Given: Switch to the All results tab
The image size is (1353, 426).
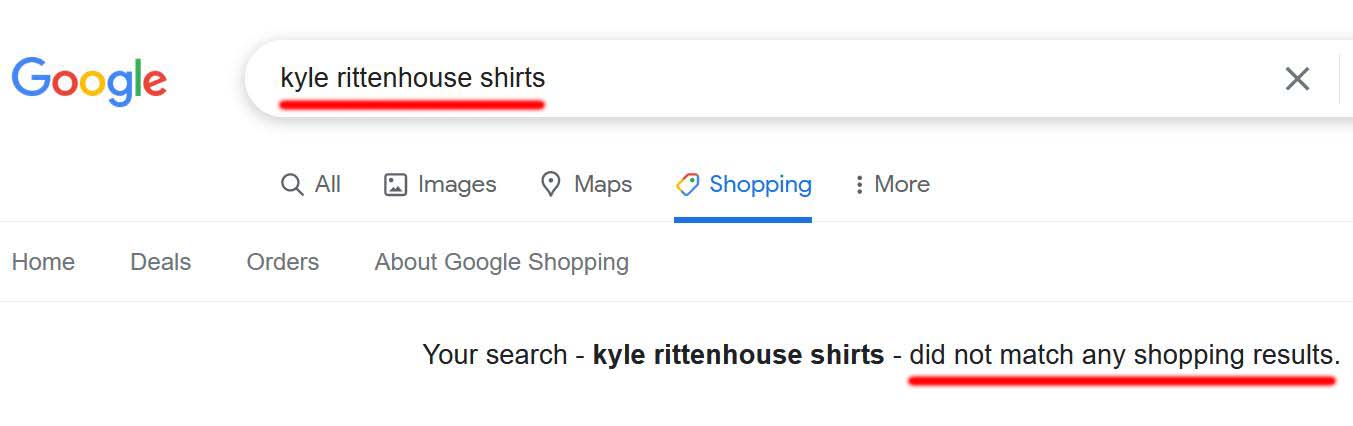Looking at the screenshot, I should pos(328,185).
